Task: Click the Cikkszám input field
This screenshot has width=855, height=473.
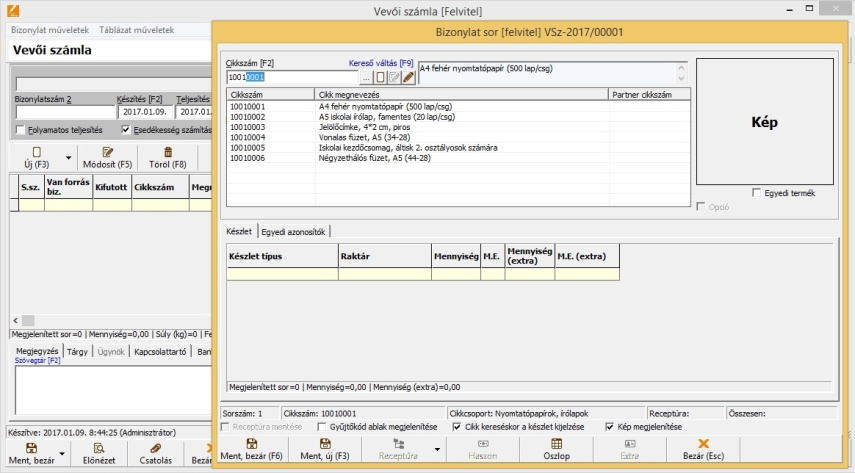Action: pyautogui.click(x=291, y=77)
